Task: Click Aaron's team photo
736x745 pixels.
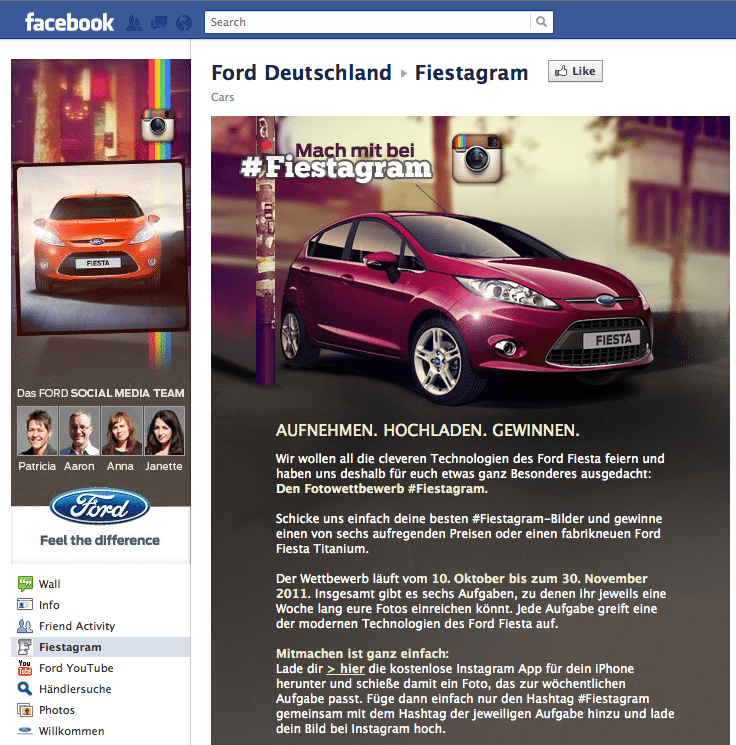Action: click(x=79, y=430)
